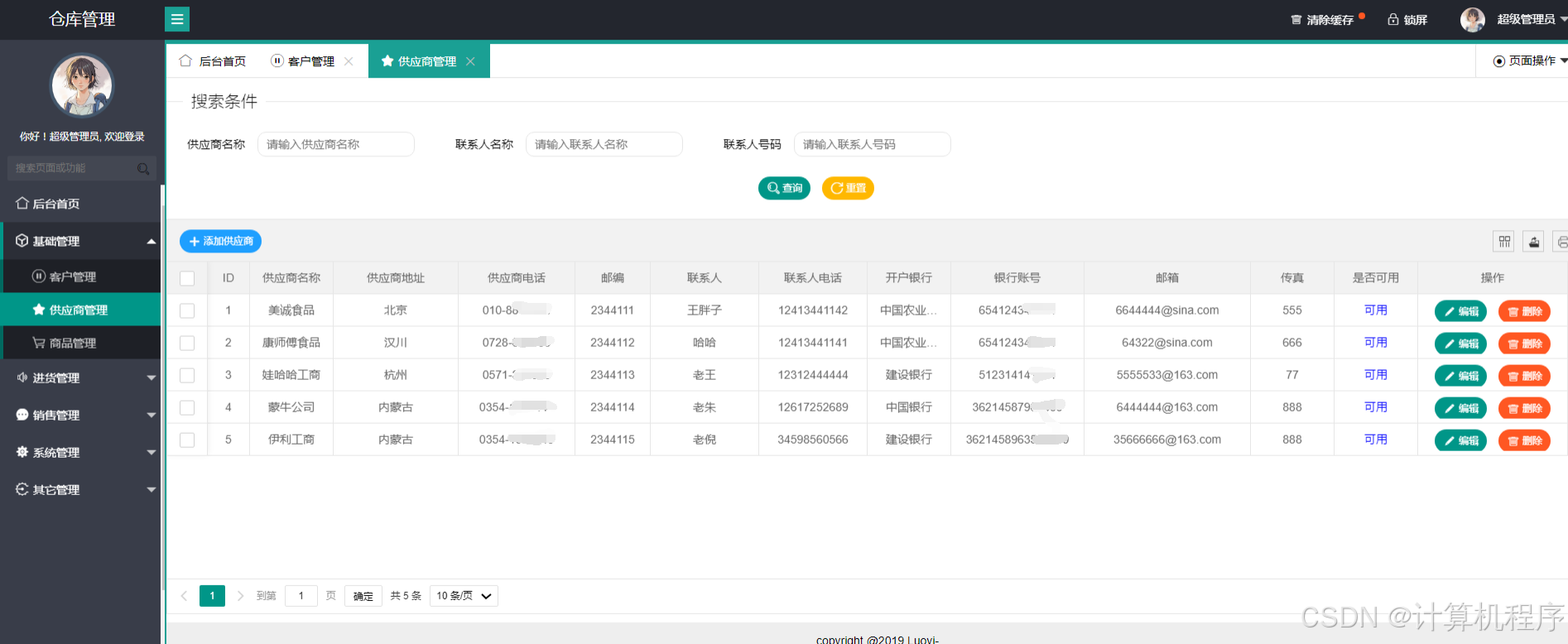Screen dimensions: 1568x644
Task: Click the column filter grid icon
Action: tap(1504, 242)
